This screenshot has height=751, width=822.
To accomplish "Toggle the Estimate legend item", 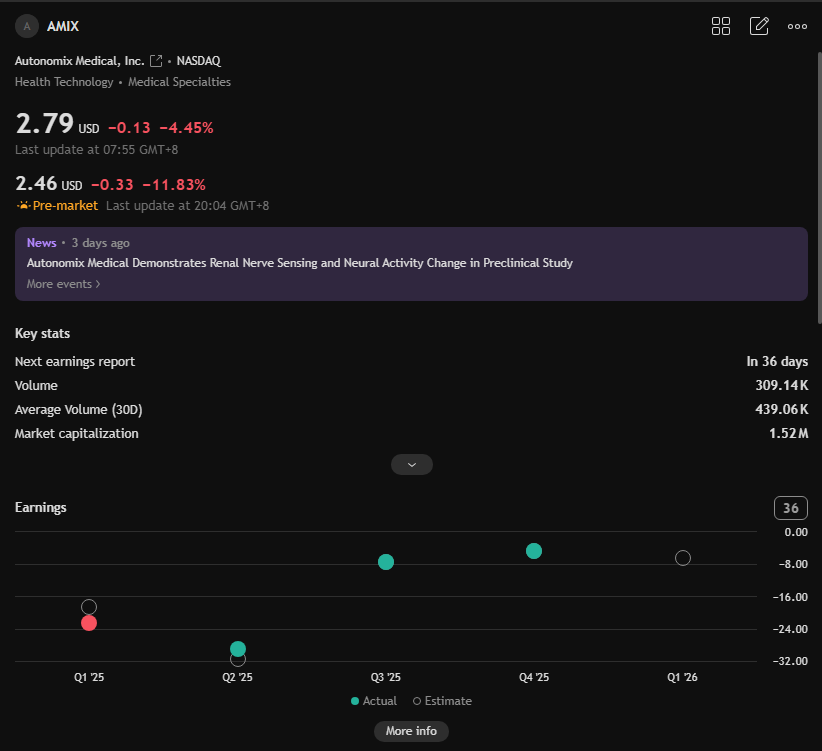I will coord(442,701).
